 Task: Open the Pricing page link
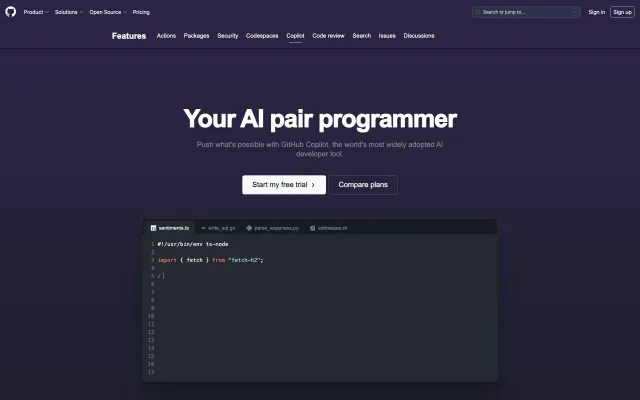click(141, 12)
